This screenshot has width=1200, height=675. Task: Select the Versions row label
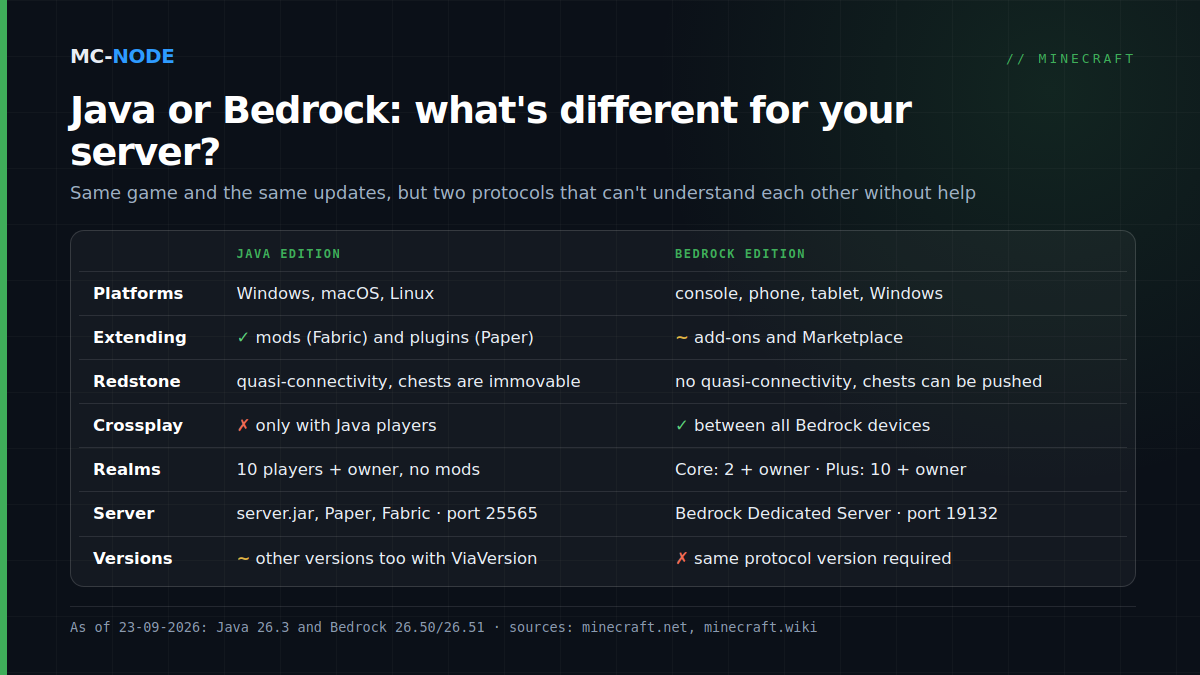pyautogui.click(x=133, y=559)
